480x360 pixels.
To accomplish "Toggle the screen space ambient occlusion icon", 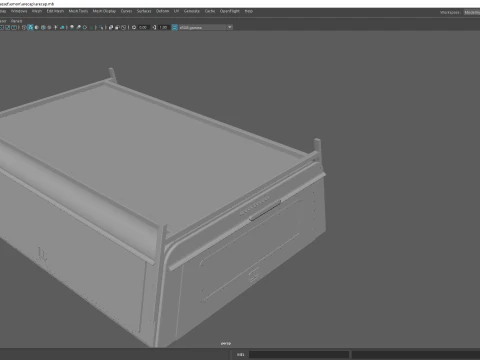I will coord(72,27).
